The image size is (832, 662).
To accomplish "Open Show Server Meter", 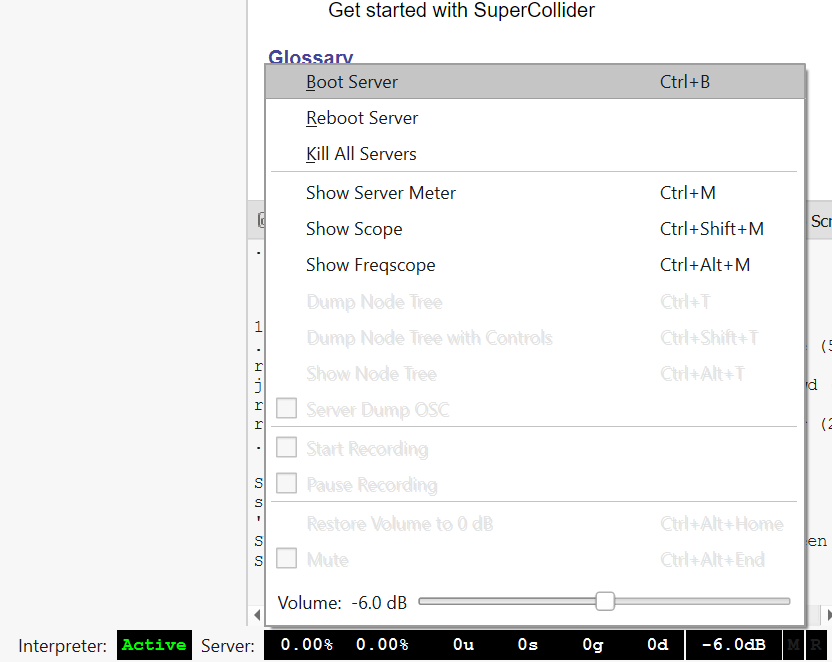I will [381, 192].
